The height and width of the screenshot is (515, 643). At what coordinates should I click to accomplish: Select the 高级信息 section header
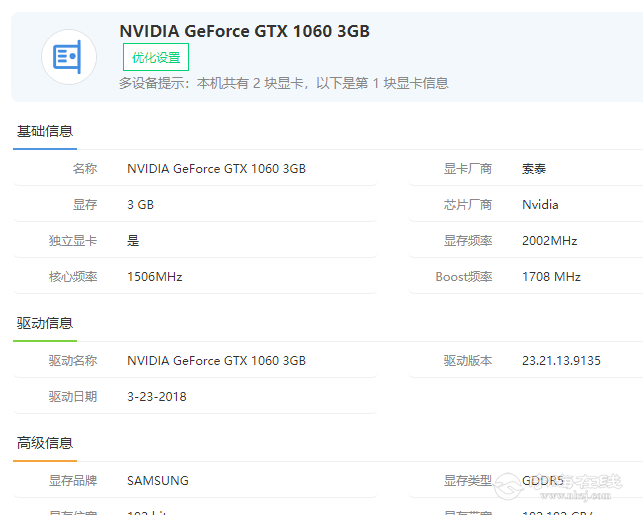45,443
